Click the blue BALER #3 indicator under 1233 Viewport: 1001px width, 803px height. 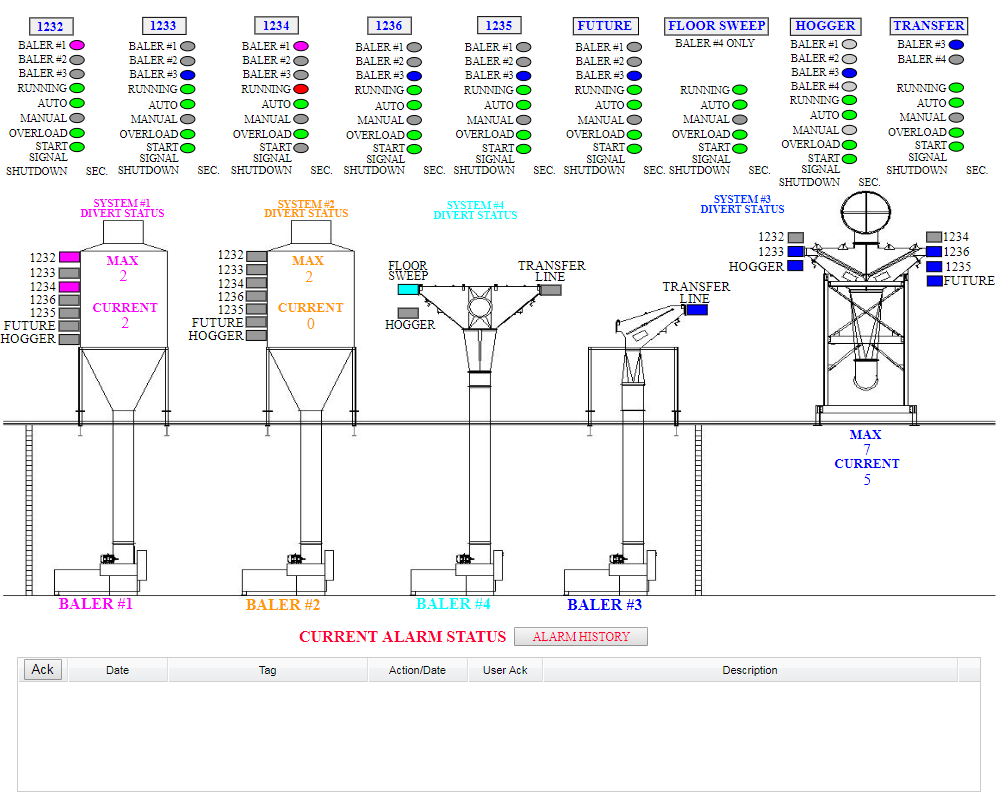[188, 75]
